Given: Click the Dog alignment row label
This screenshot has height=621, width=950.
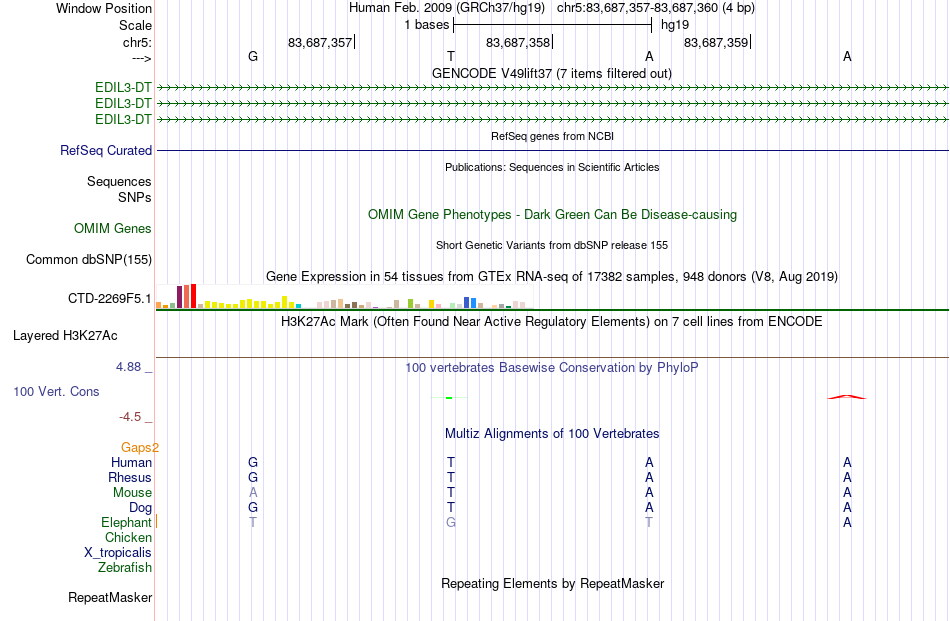Looking at the screenshot, I should point(140,508).
